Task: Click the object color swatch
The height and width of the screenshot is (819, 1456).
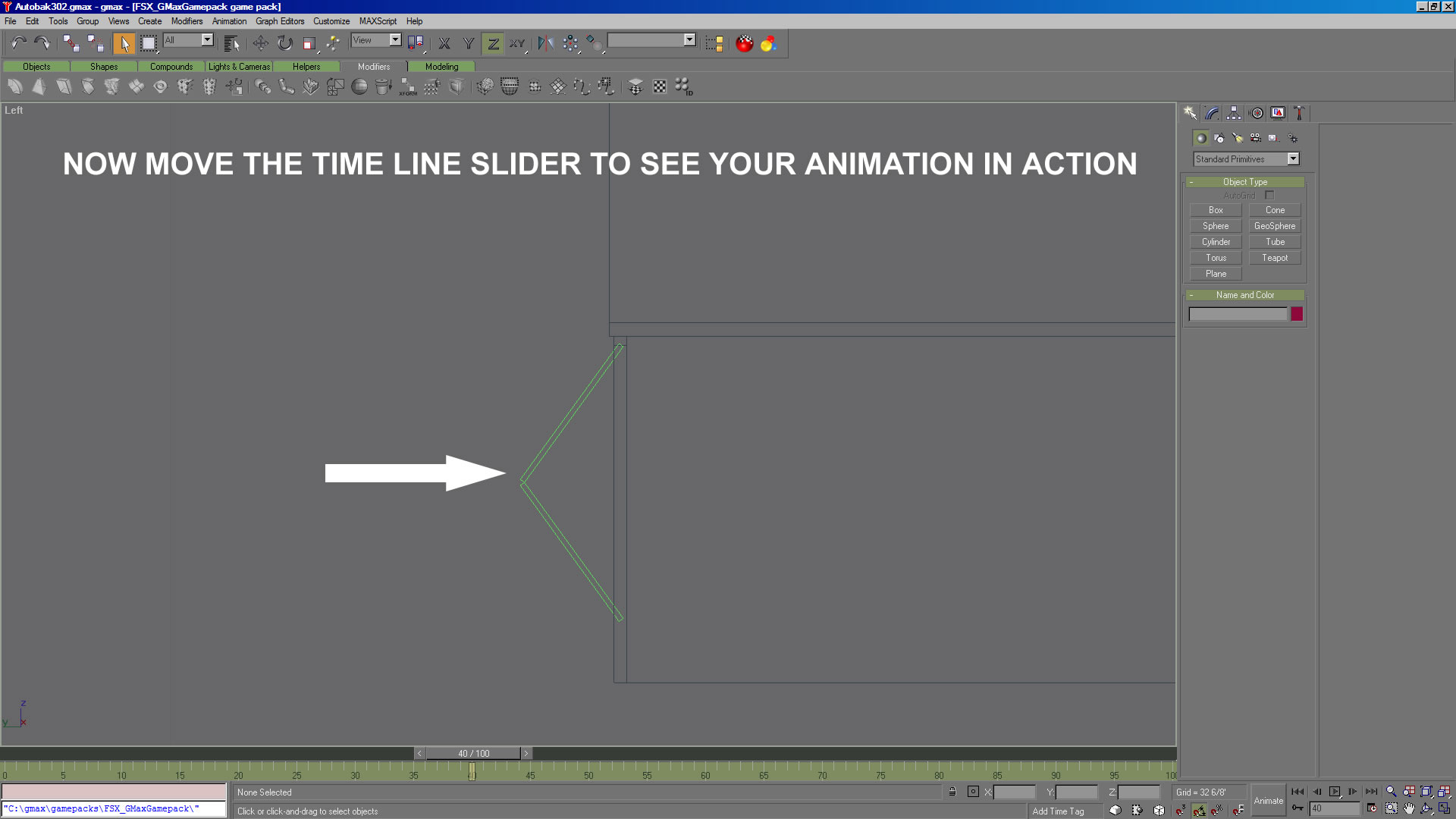Action: point(1297,314)
